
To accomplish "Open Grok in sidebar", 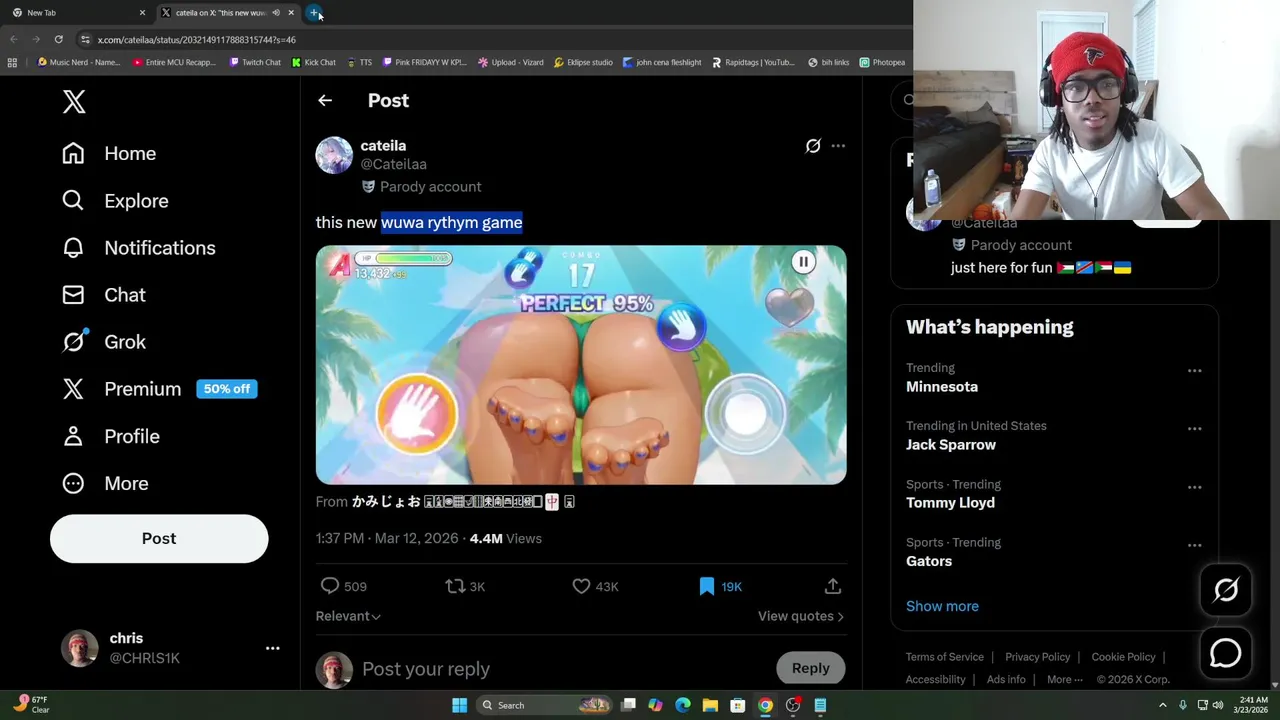I will 103,342.
